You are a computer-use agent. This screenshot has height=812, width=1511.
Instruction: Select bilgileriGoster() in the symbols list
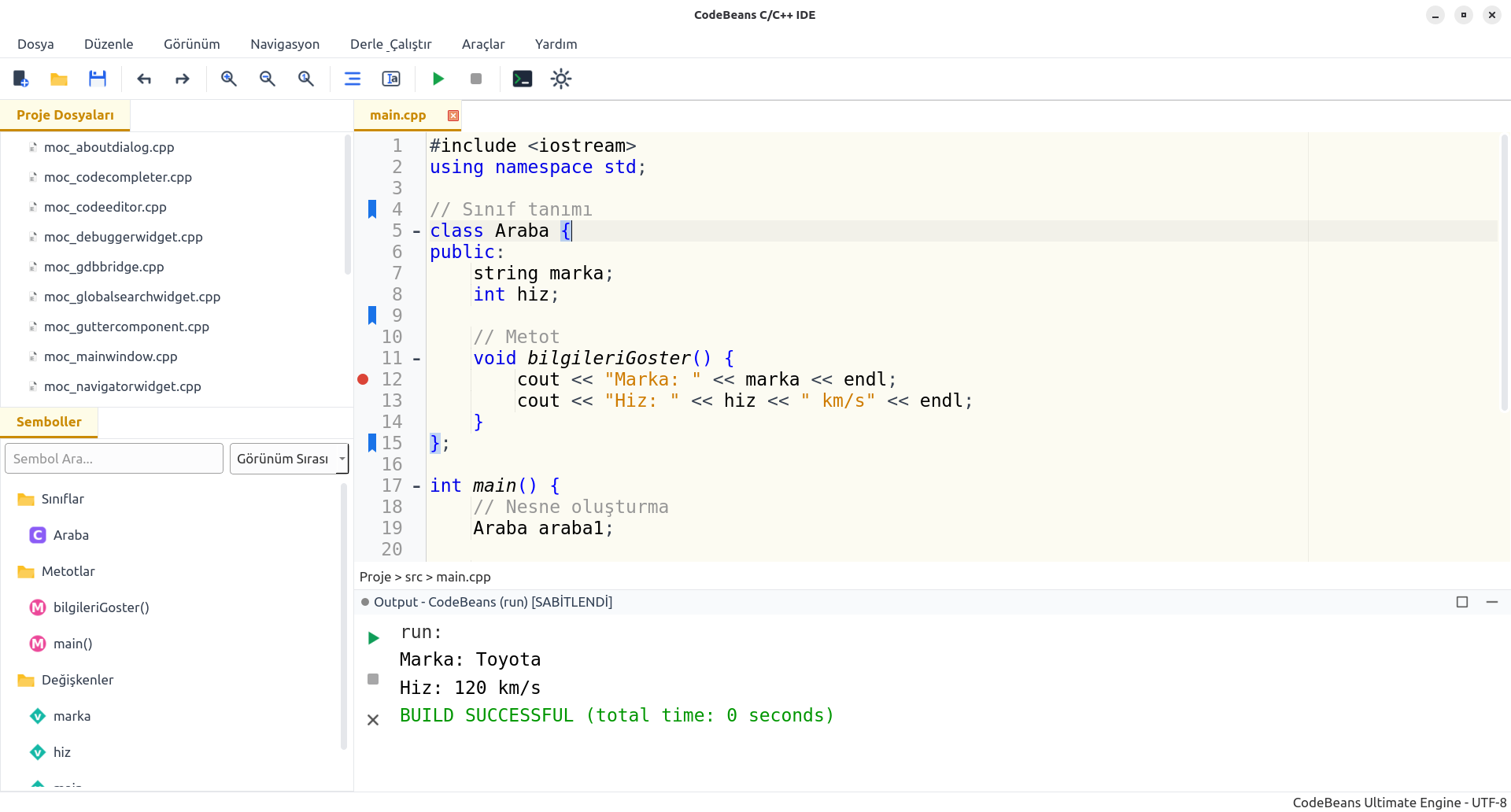coord(101,607)
